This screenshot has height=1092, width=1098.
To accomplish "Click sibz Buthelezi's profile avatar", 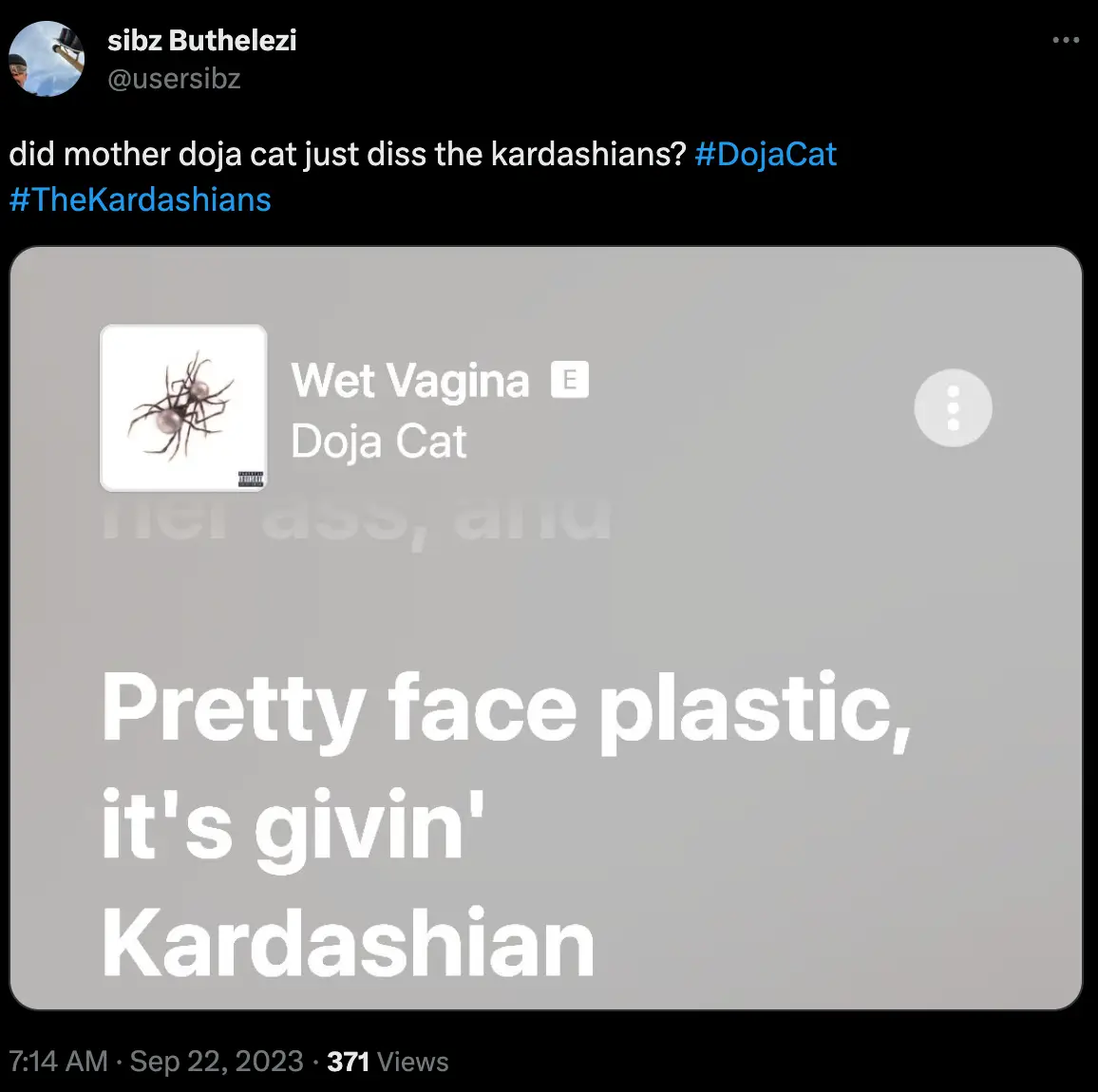I will [x=46, y=59].
